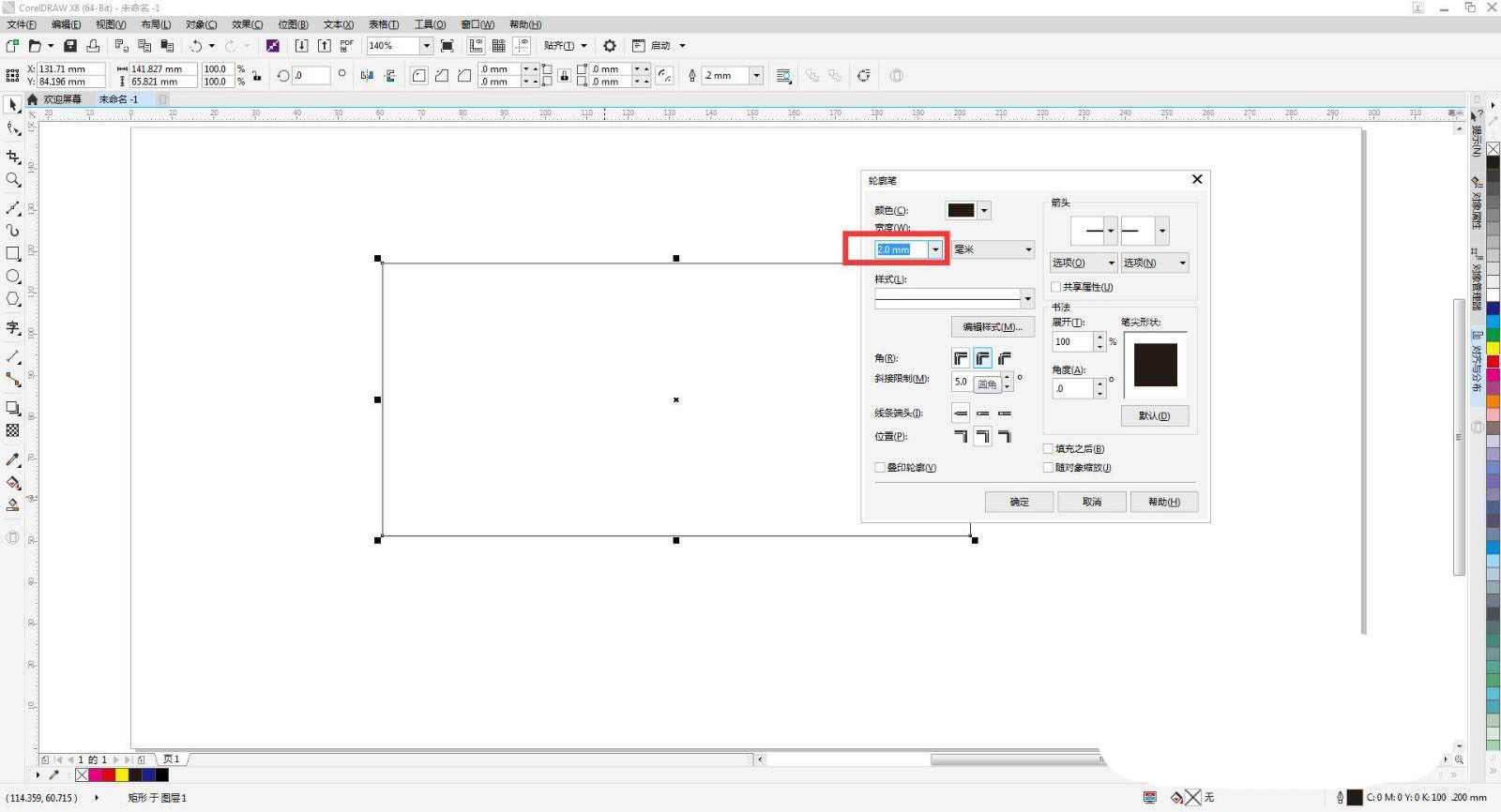Tick the 叠印轮廓 checkbox
Image resolution: width=1501 pixels, height=812 pixels.
click(880, 468)
